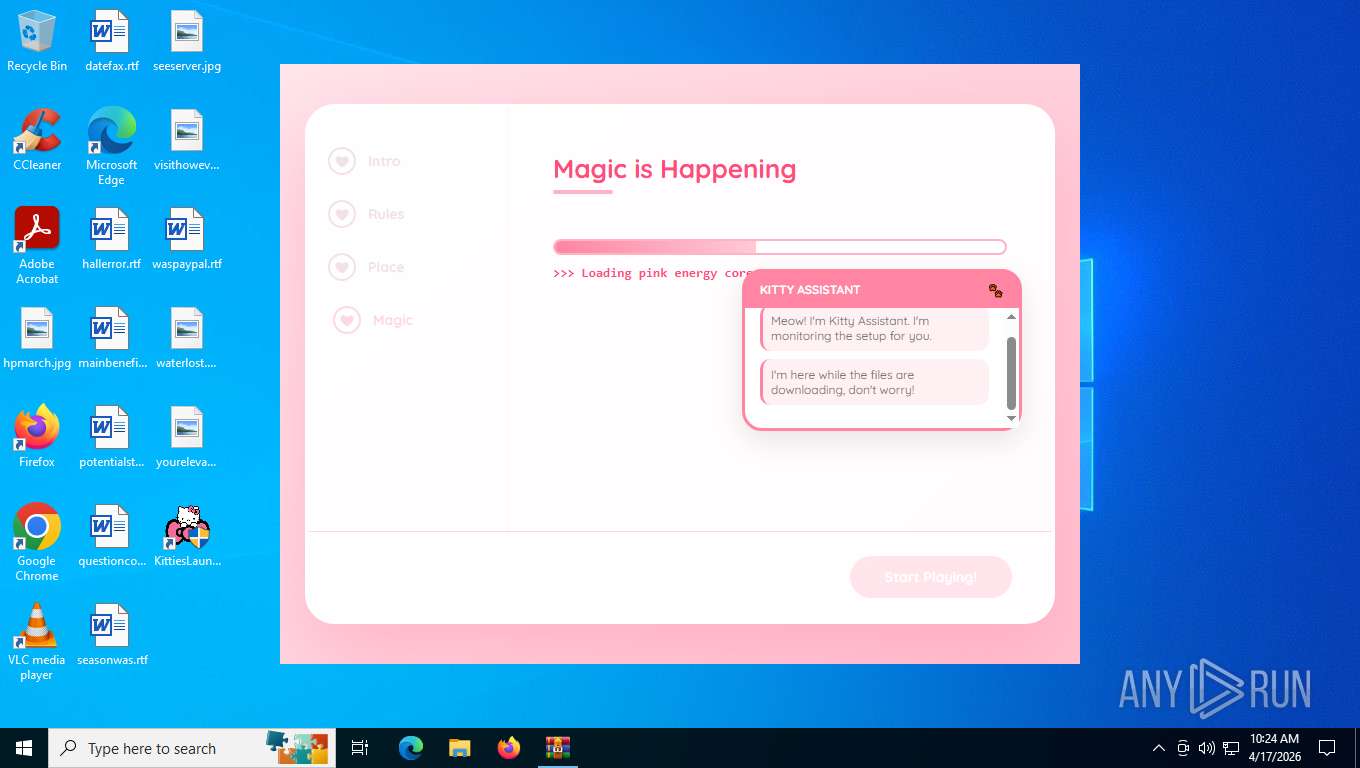Select the mainbenefi... document icon
Image resolution: width=1360 pixels, height=768 pixels.
pos(111,338)
